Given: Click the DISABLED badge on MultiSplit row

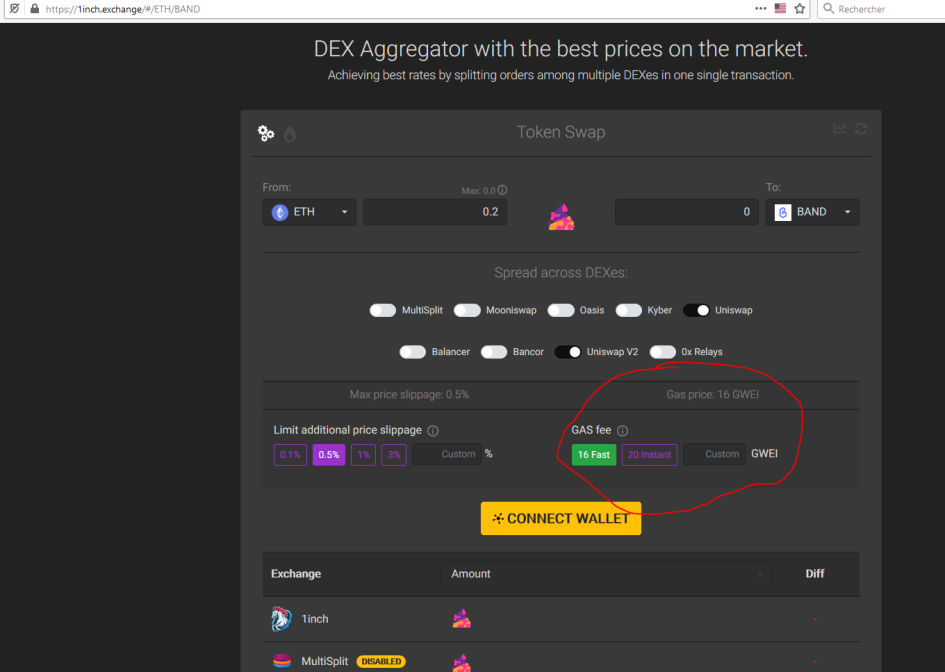Looking at the screenshot, I should [381, 661].
